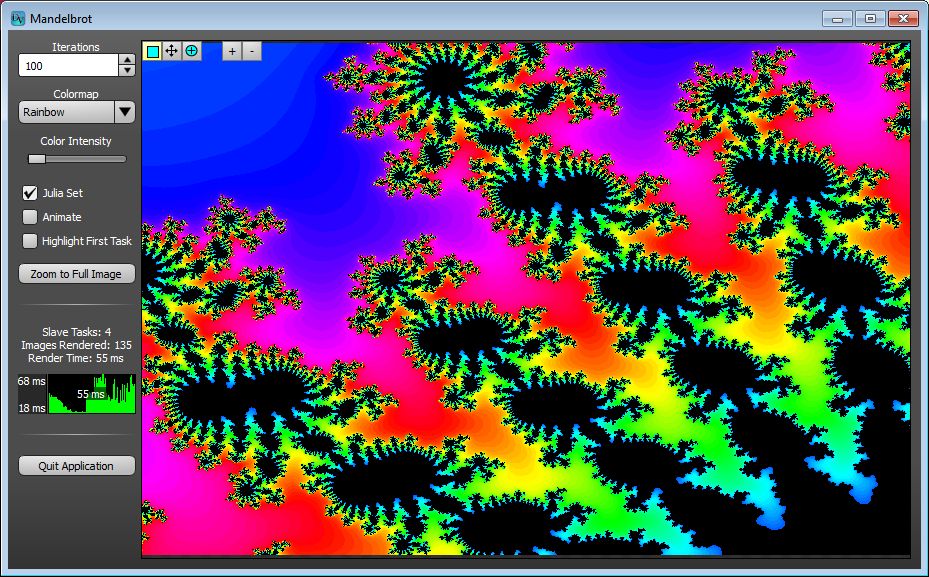
Task: Click the Images Rendered: 135 text
Action: click(x=76, y=345)
